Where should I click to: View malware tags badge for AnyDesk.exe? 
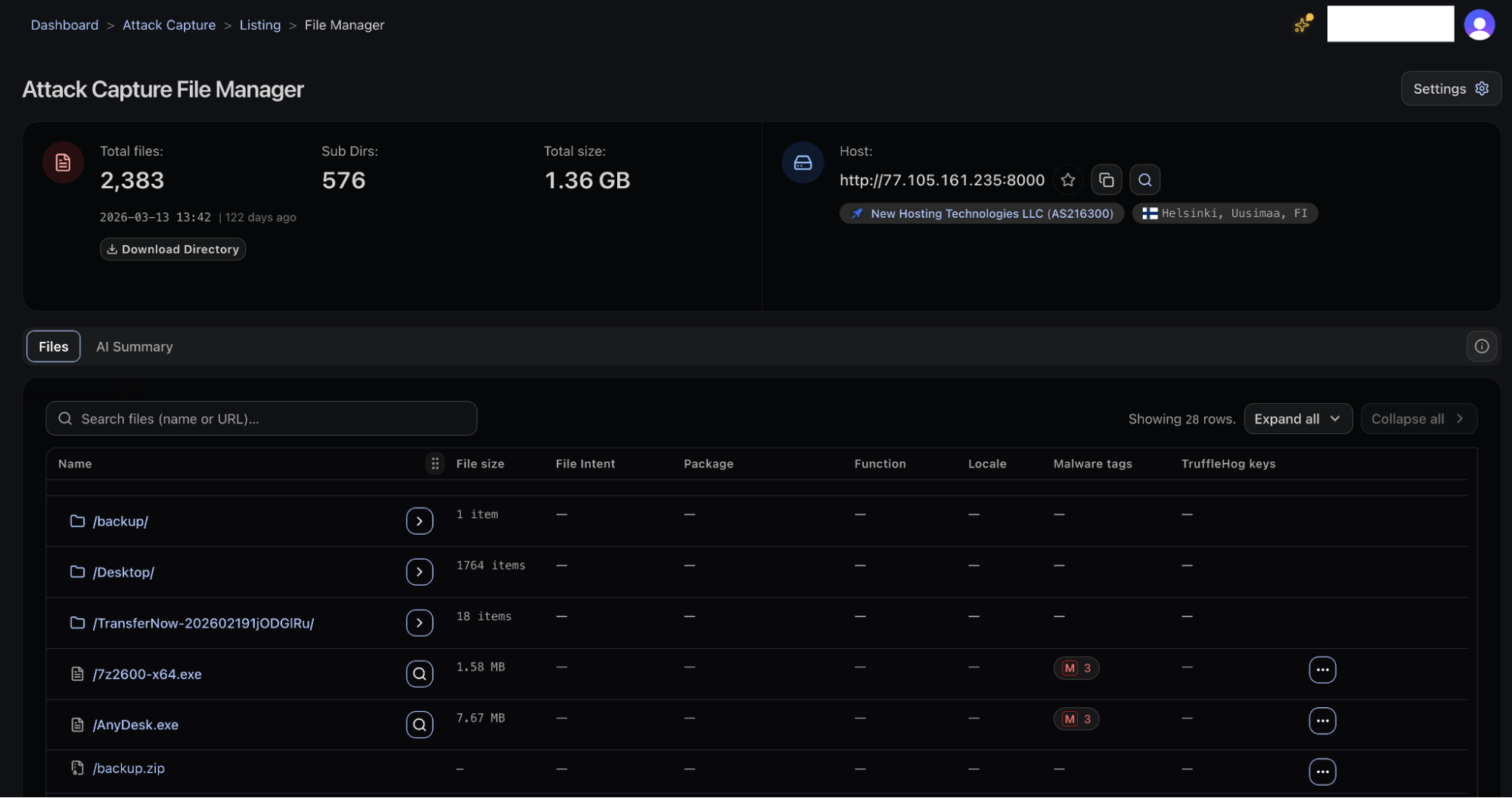click(1076, 719)
